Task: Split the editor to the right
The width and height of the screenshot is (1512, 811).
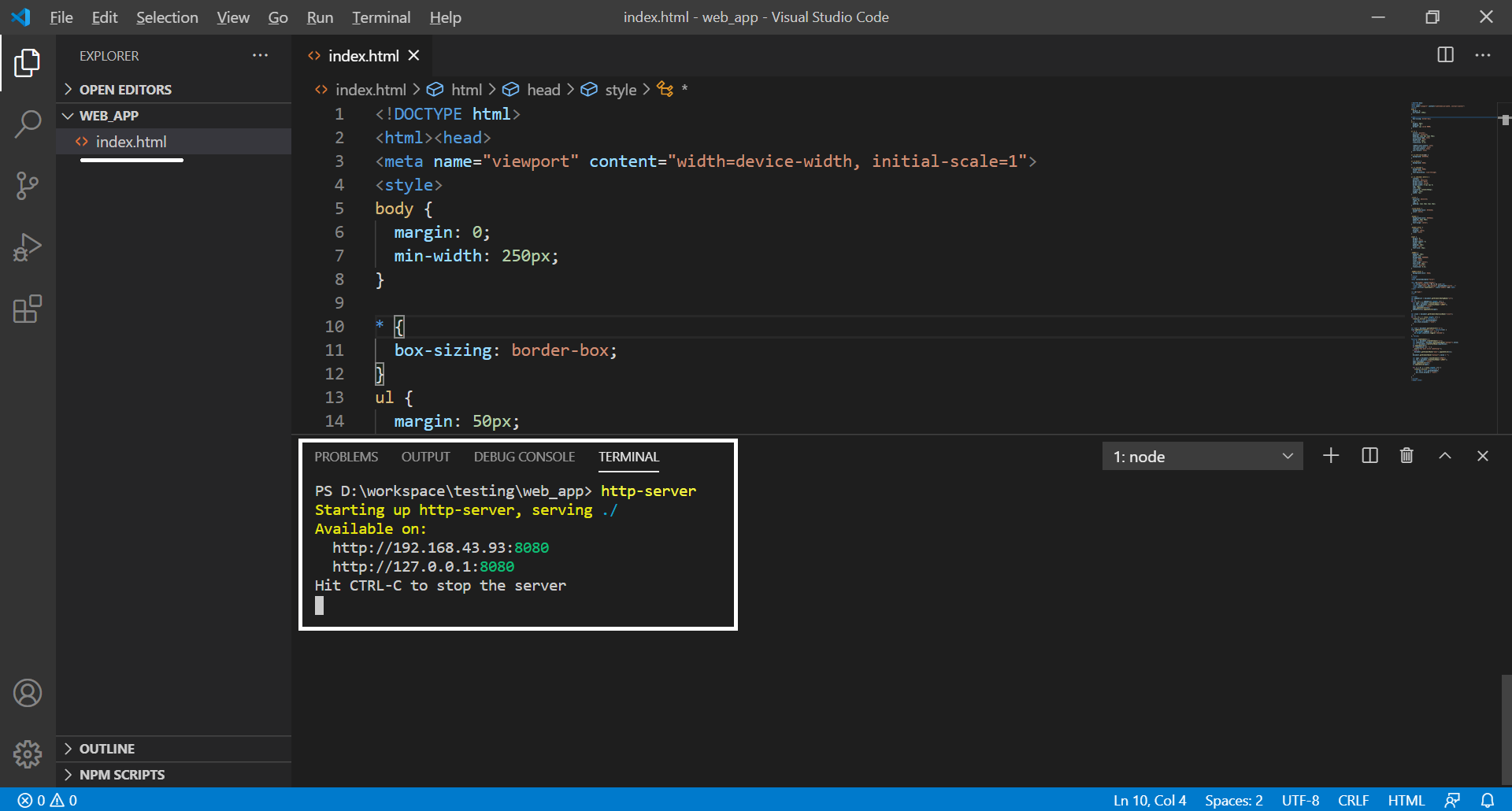Action: tap(1446, 55)
